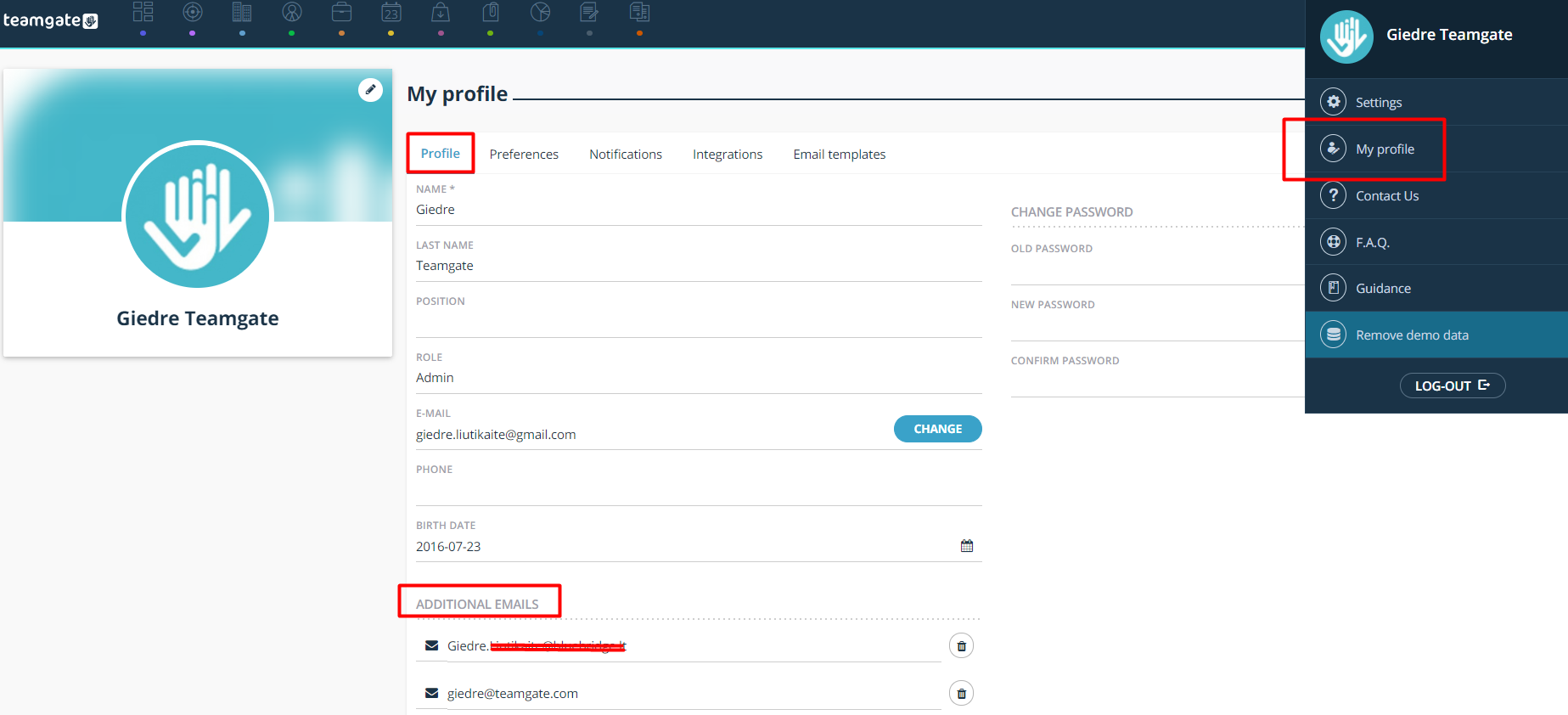Click the Contact Us question mark icon
This screenshot has height=715, width=1568.
pos(1334,195)
